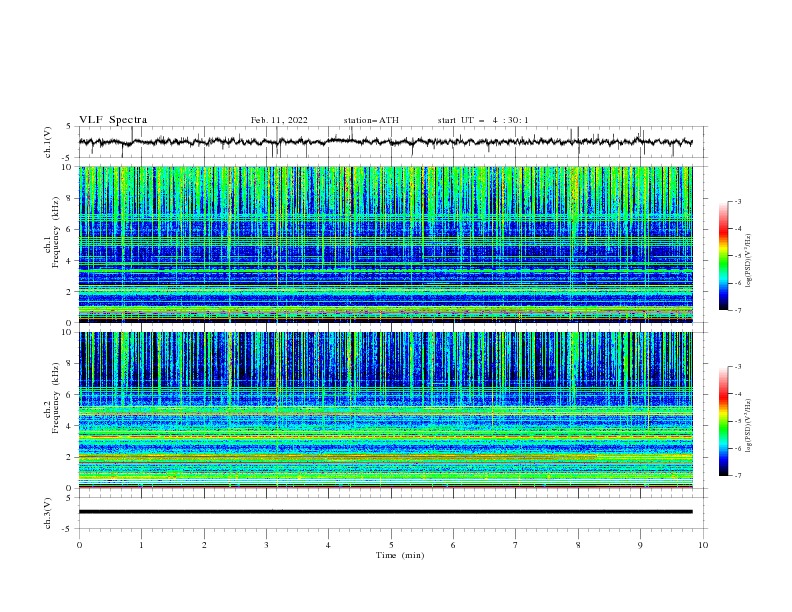Click the "-7" label on ch.2 colorbar
Viewport: 792px width, 612px height.
click(x=738, y=475)
